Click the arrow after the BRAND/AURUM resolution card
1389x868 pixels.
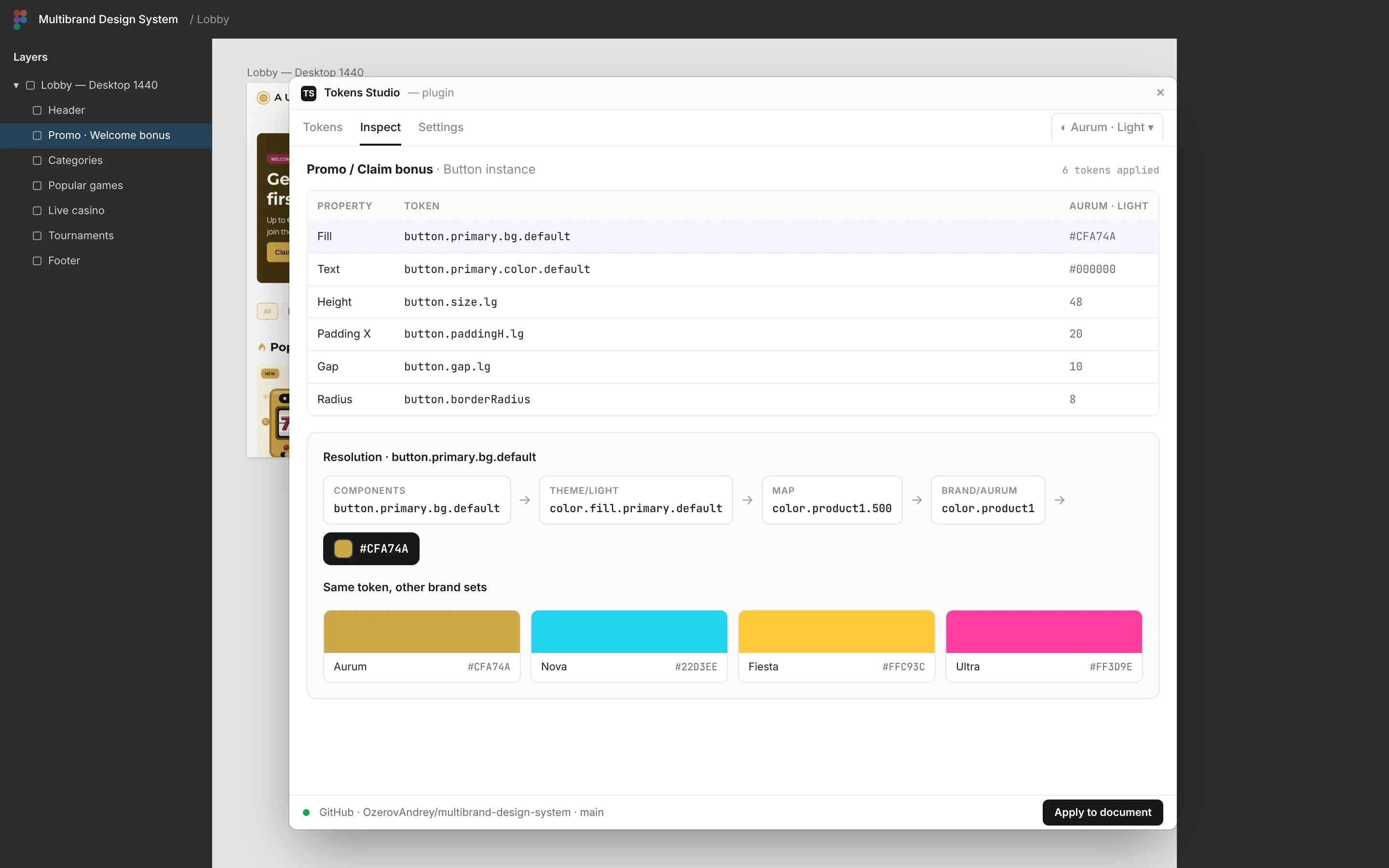(1060, 500)
